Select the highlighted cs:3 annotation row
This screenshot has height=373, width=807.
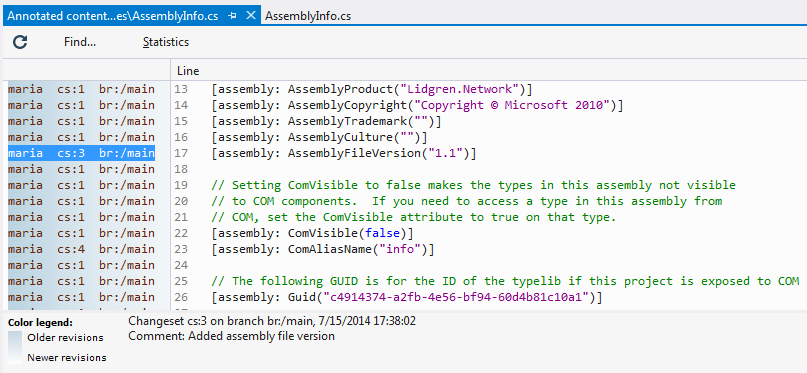coord(81,153)
